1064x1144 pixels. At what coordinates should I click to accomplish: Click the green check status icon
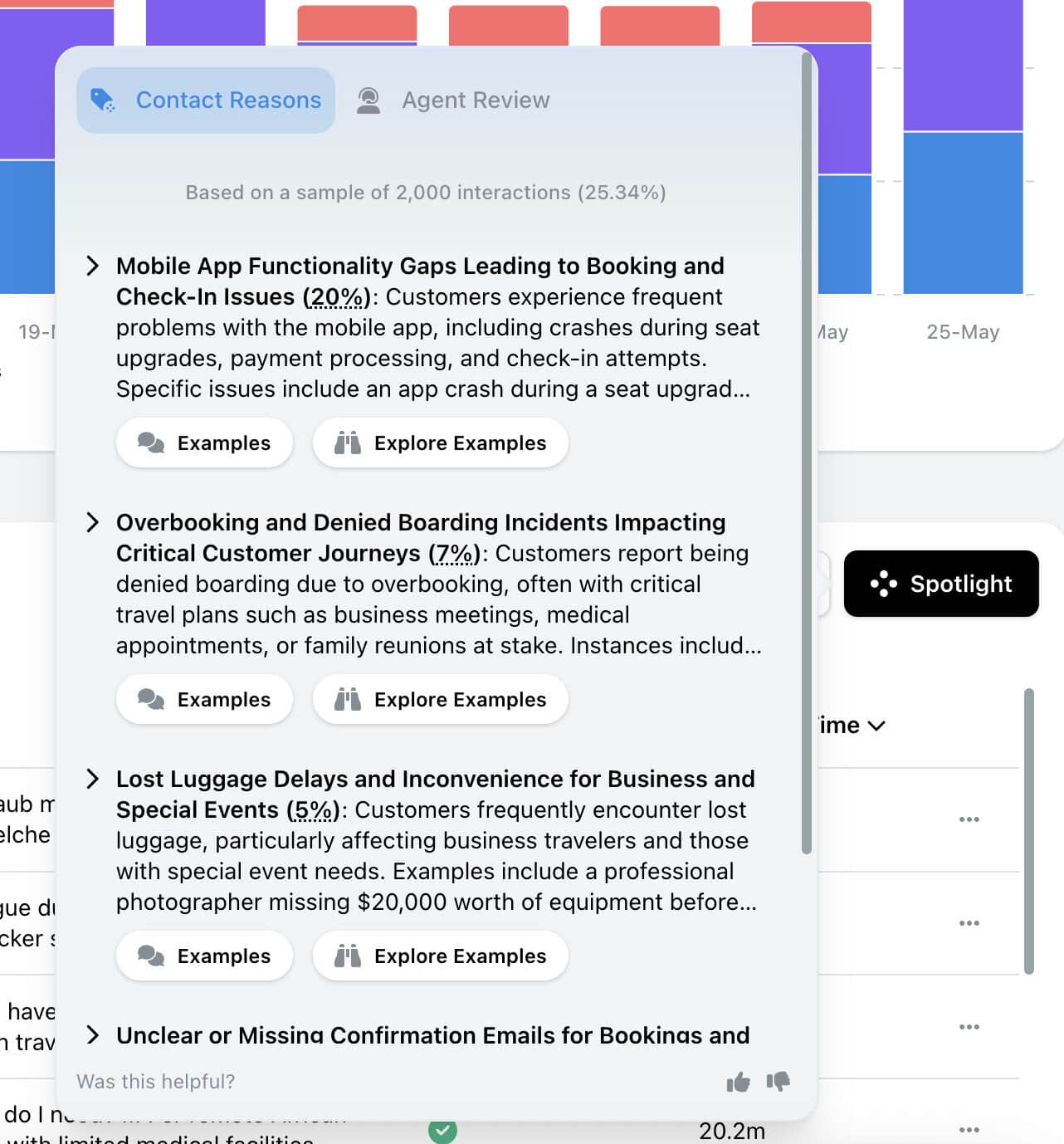pos(442,1130)
